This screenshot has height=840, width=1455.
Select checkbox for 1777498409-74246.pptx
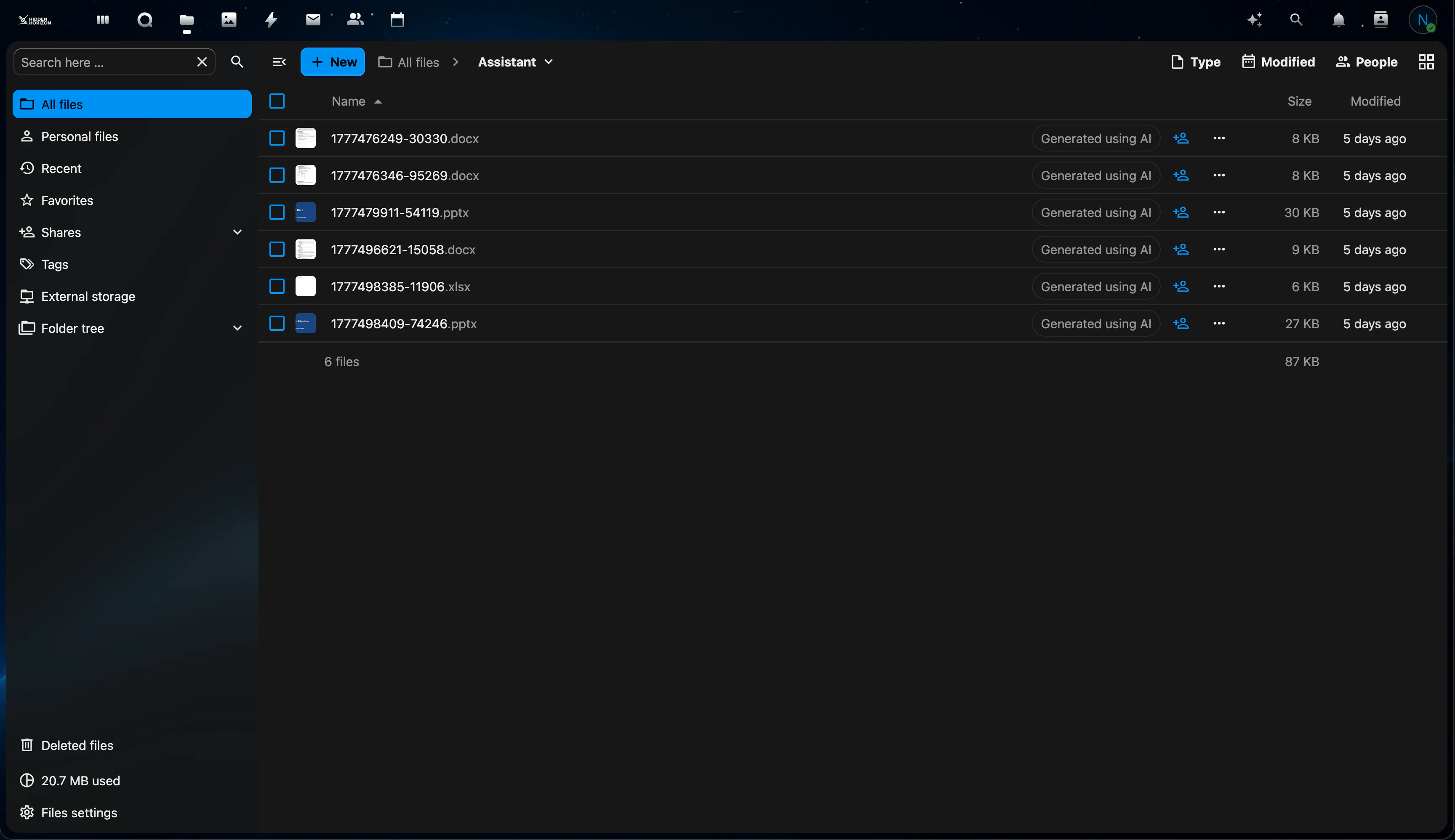277,323
